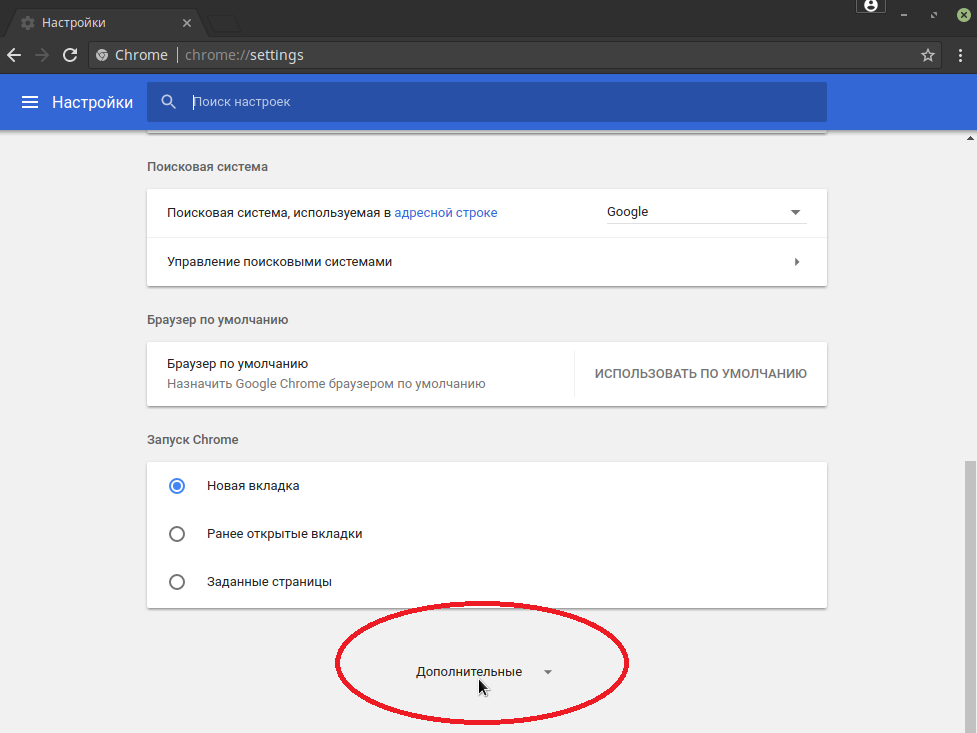The height and width of the screenshot is (733, 977).
Task: Choose the Заданные страницы radio button
Action: pyautogui.click(x=177, y=582)
